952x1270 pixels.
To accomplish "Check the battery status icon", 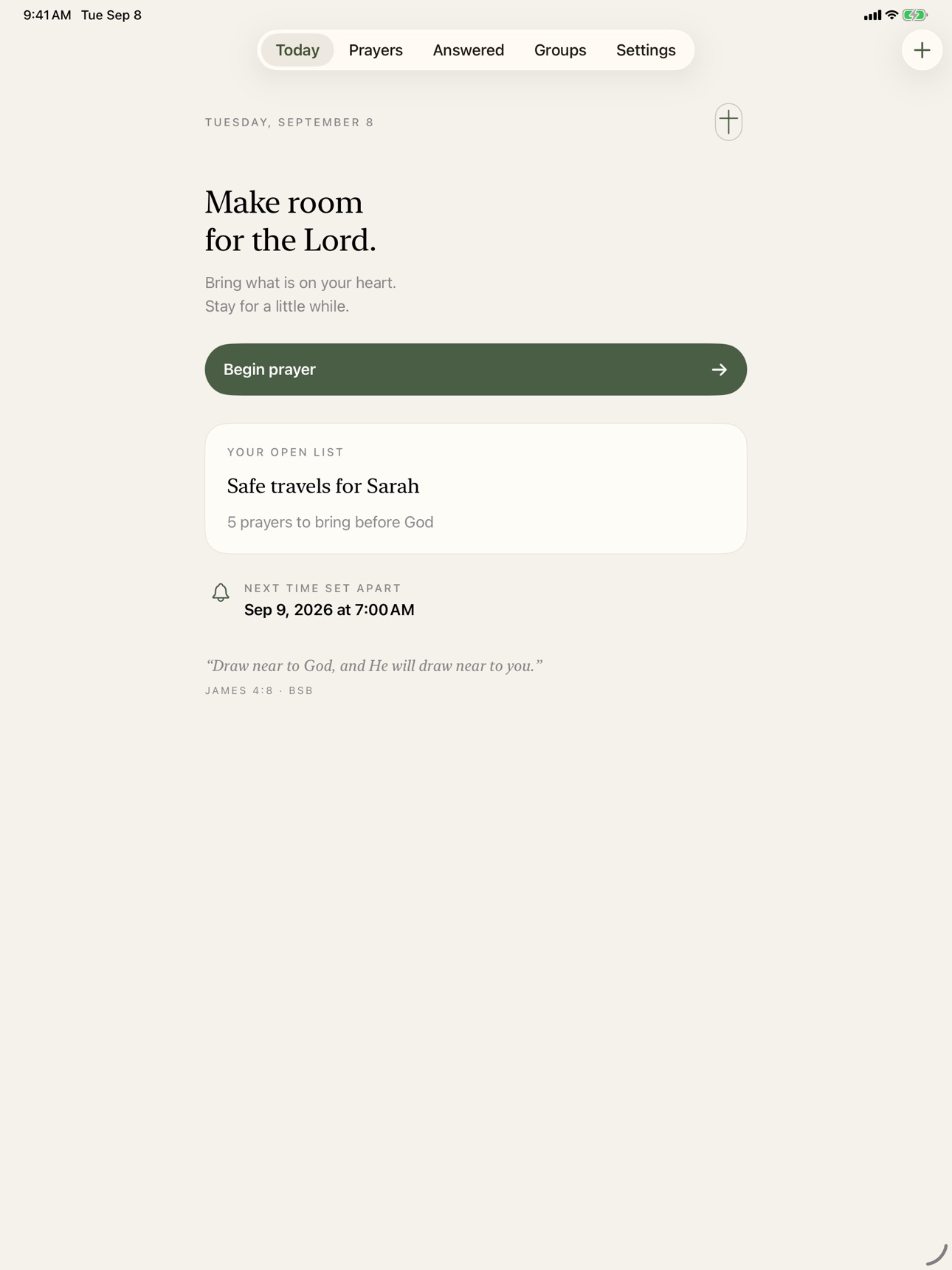I will [x=915, y=15].
